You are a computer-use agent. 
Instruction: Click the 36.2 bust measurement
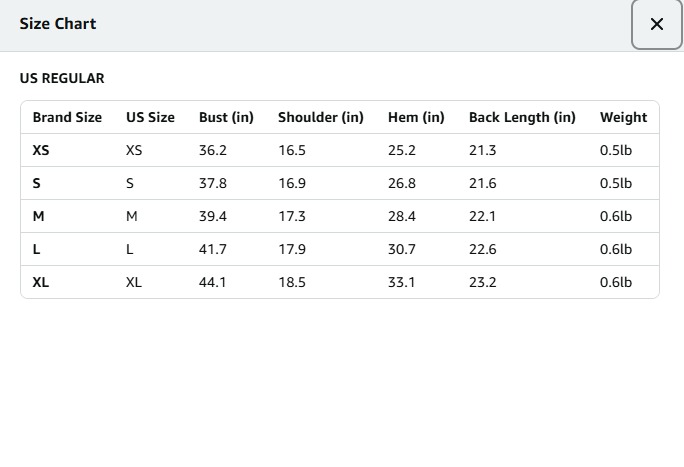(213, 150)
